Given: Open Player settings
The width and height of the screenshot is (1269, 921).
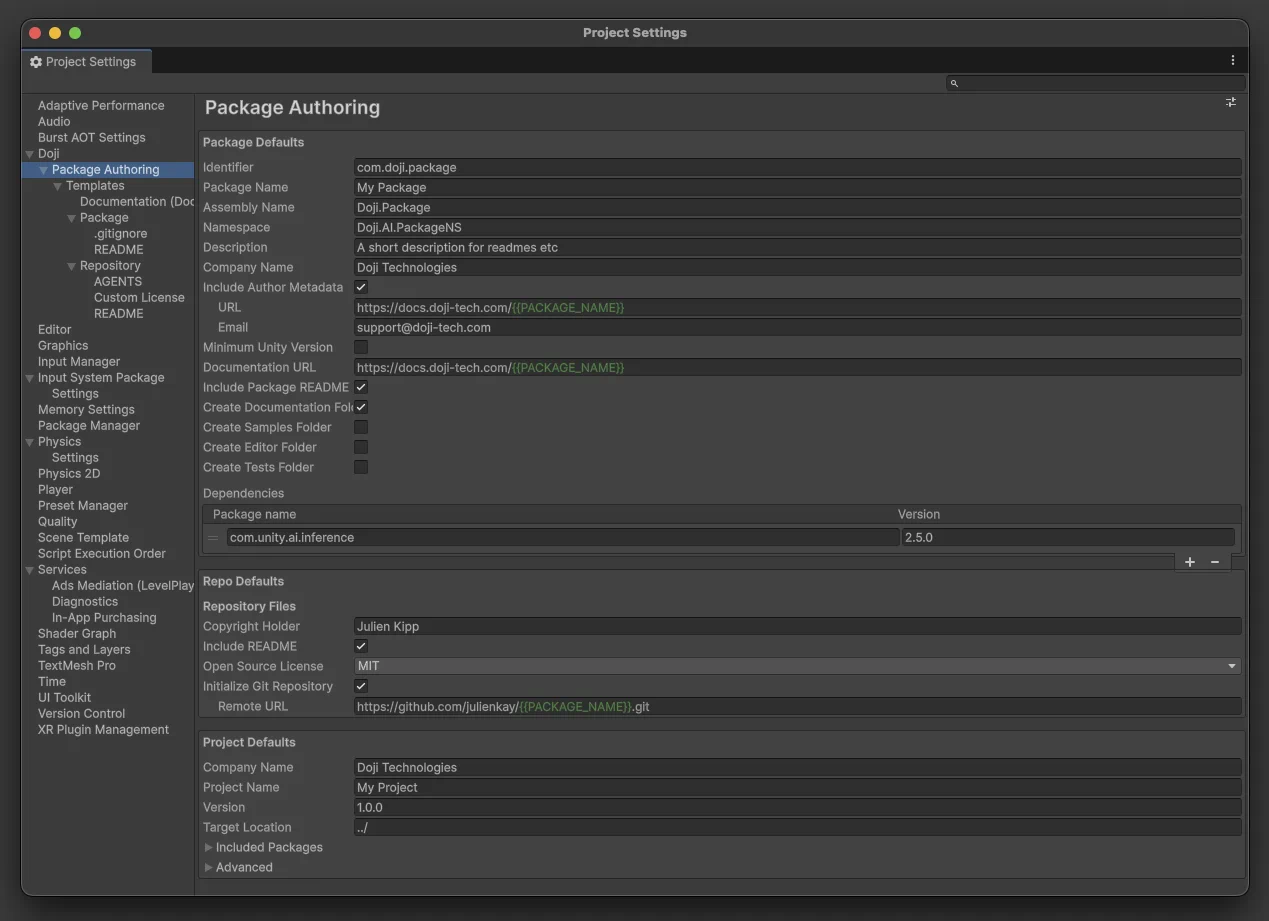Looking at the screenshot, I should pyautogui.click(x=55, y=489).
